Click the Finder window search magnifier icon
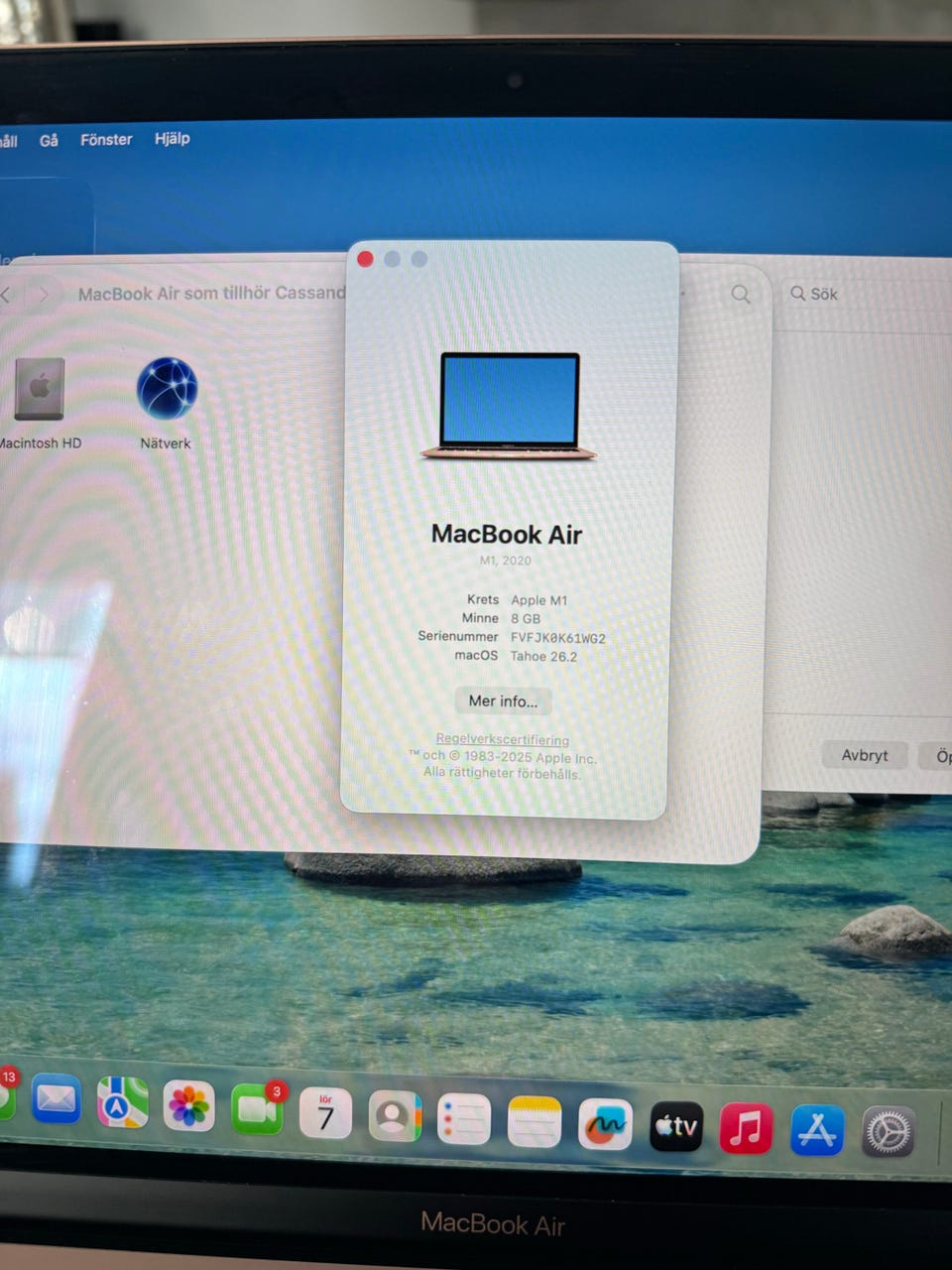 [x=741, y=295]
